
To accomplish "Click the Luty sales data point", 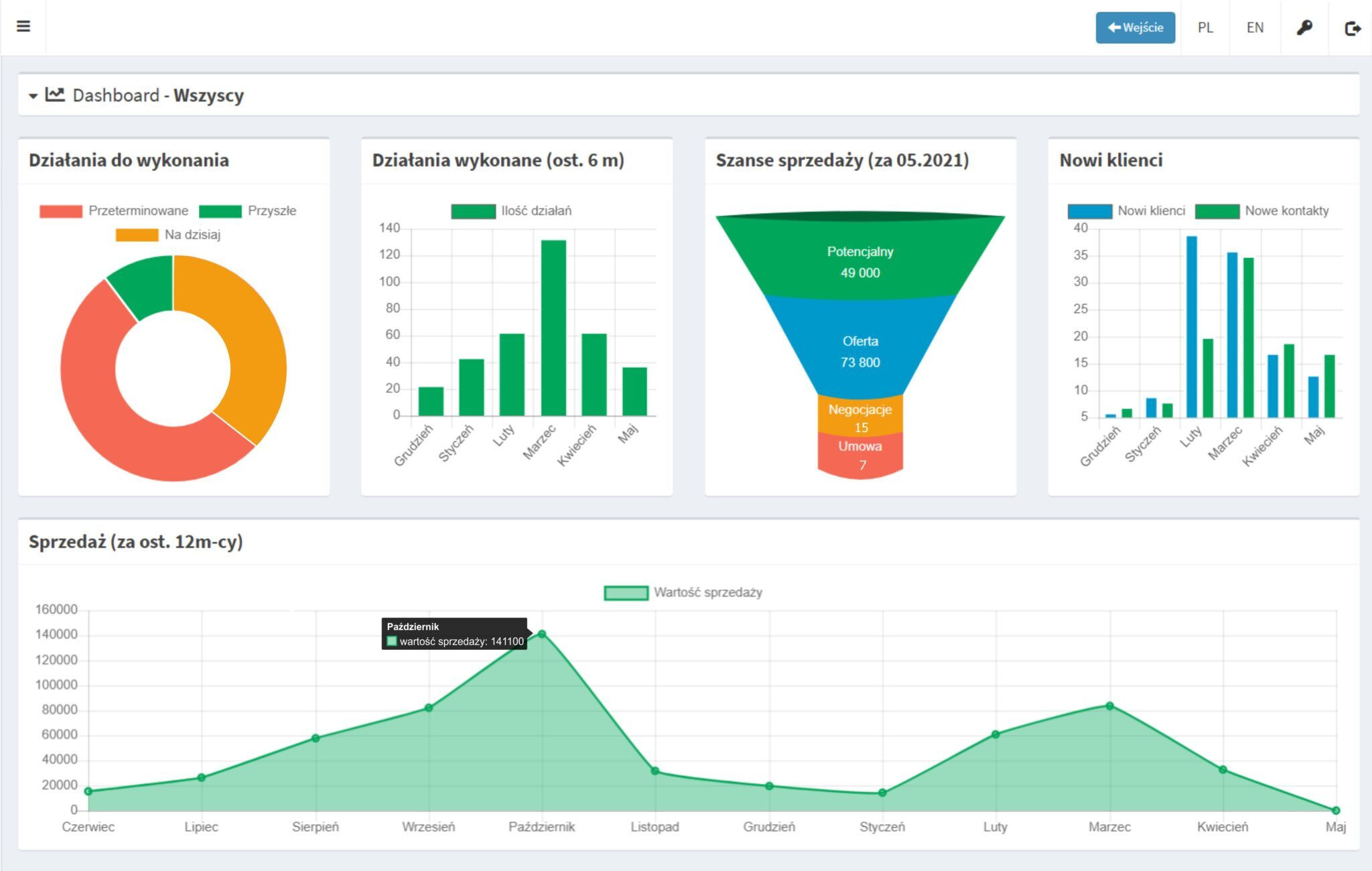I will click(996, 734).
